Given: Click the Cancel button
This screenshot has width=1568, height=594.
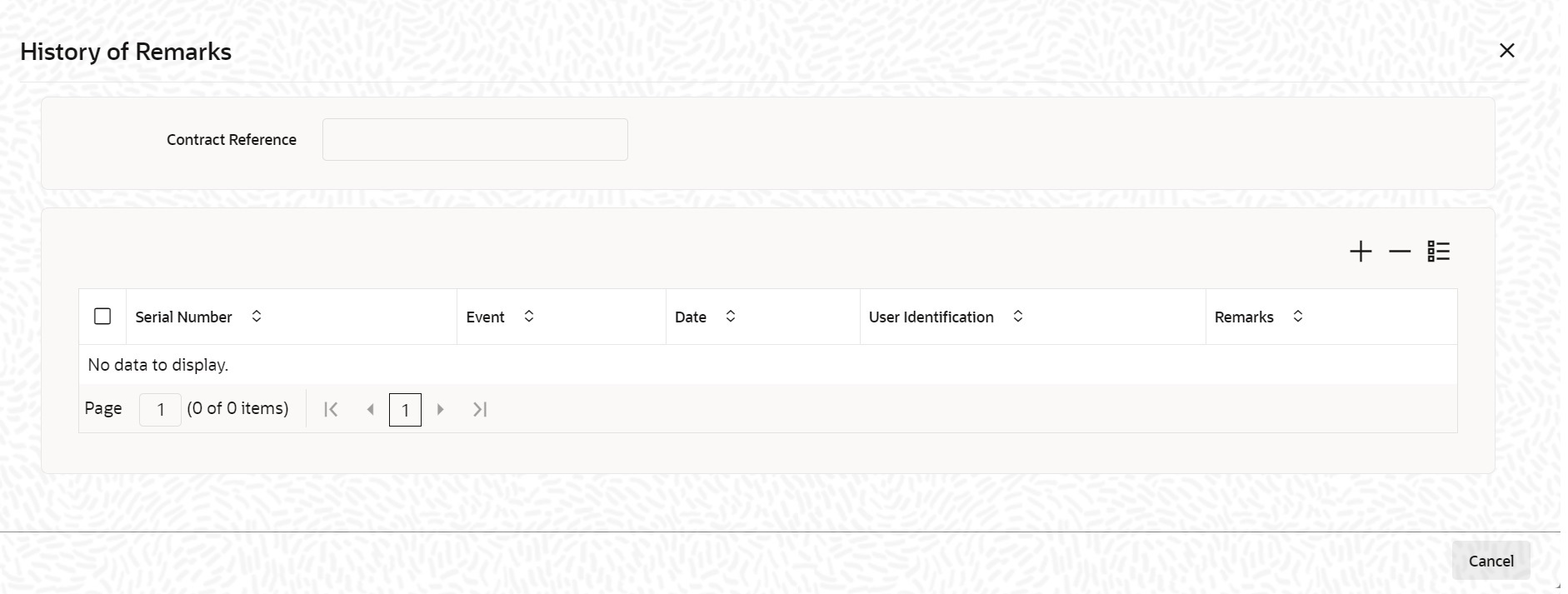Looking at the screenshot, I should click(x=1491, y=561).
